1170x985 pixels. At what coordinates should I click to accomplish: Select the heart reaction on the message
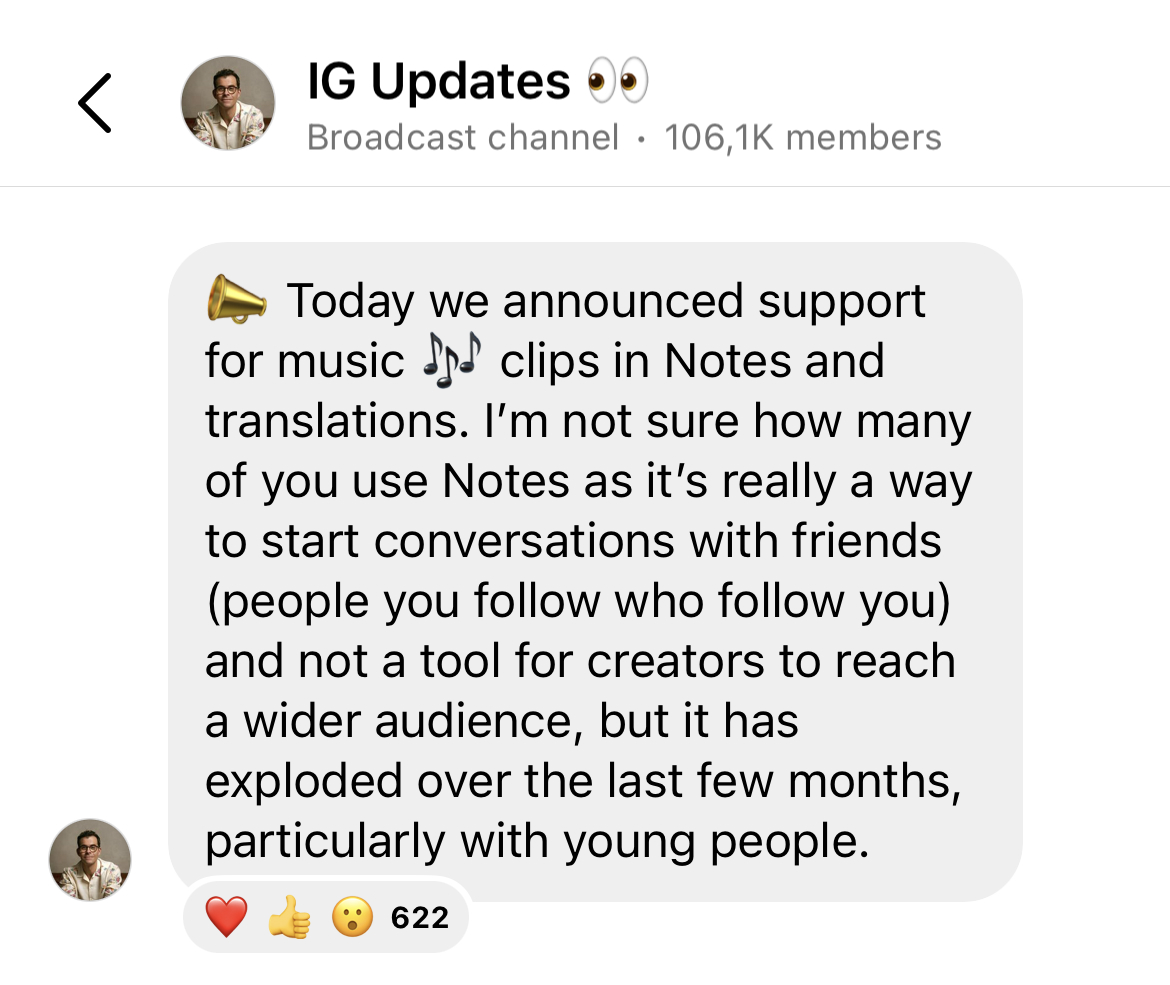click(225, 915)
